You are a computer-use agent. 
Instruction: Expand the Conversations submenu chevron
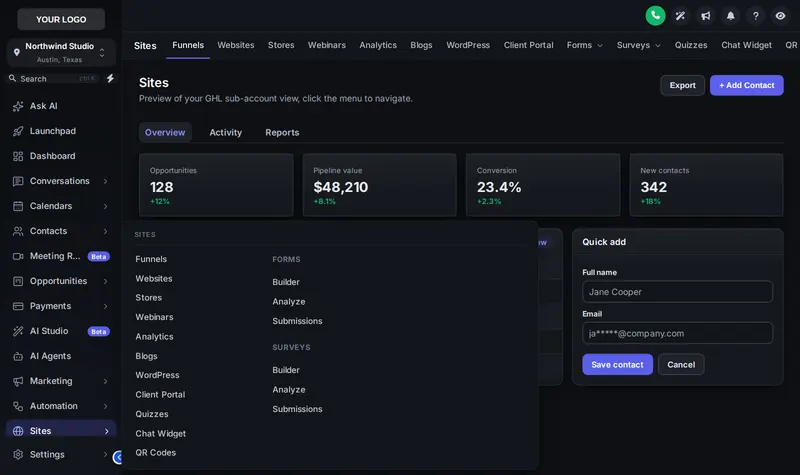coord(106,181)
